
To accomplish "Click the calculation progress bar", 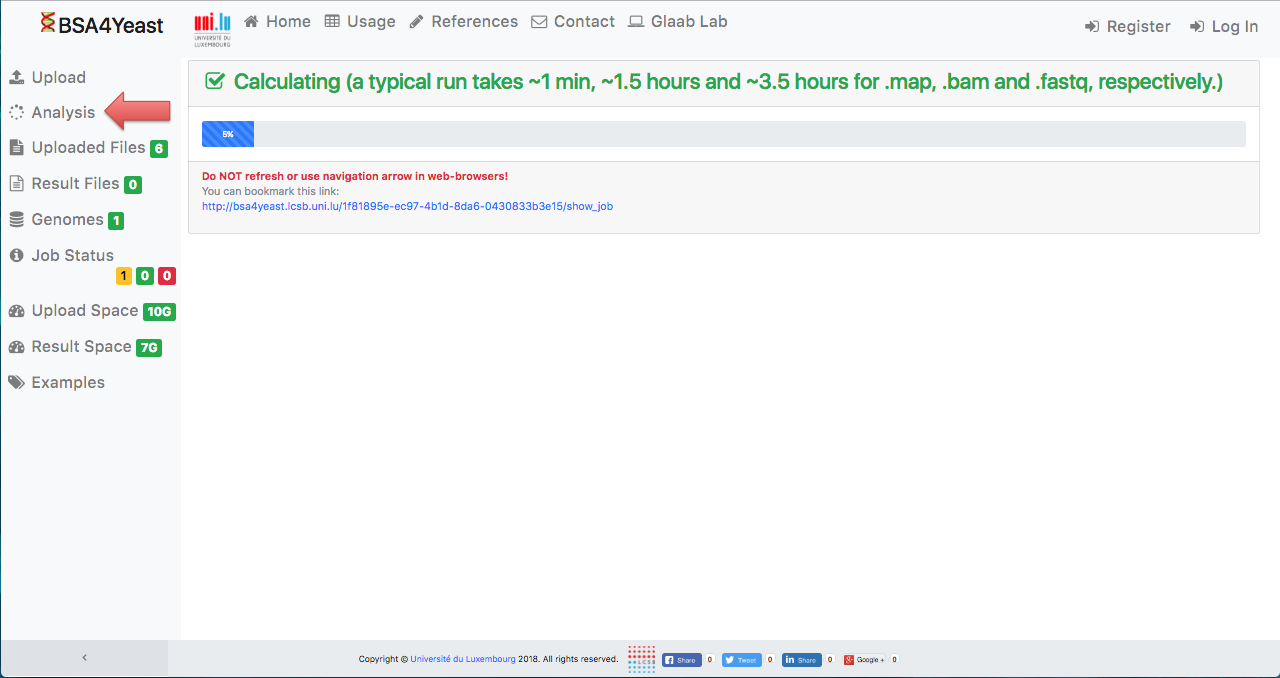I will (723, 134).
